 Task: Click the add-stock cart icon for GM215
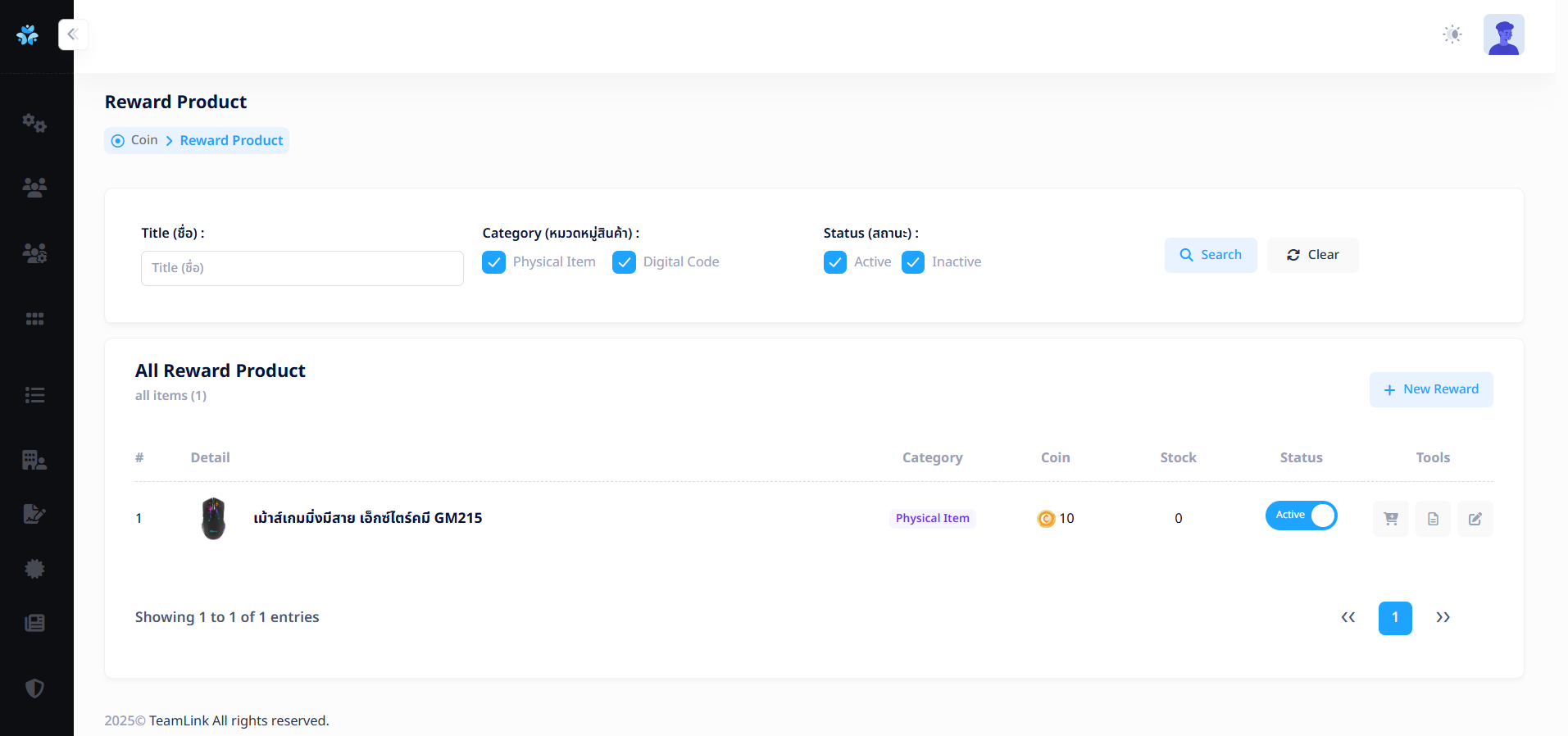(1390, 519)
